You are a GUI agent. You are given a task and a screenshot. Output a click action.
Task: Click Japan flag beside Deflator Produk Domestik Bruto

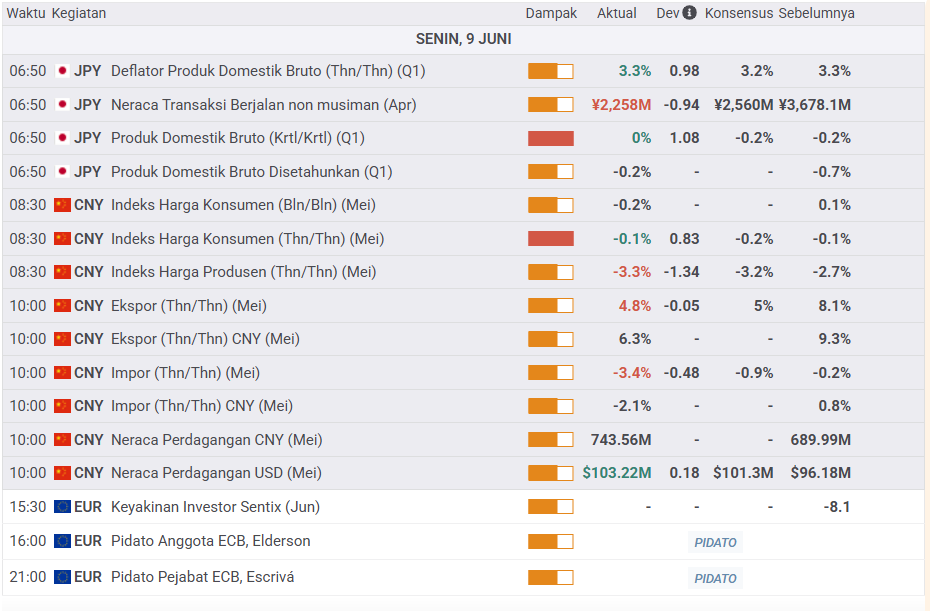pos(62,71)
